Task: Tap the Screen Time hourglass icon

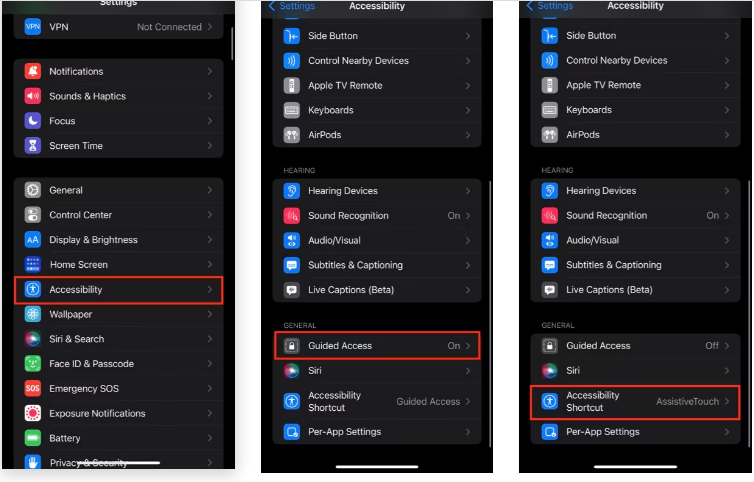Action: click(x=33, y=145)
